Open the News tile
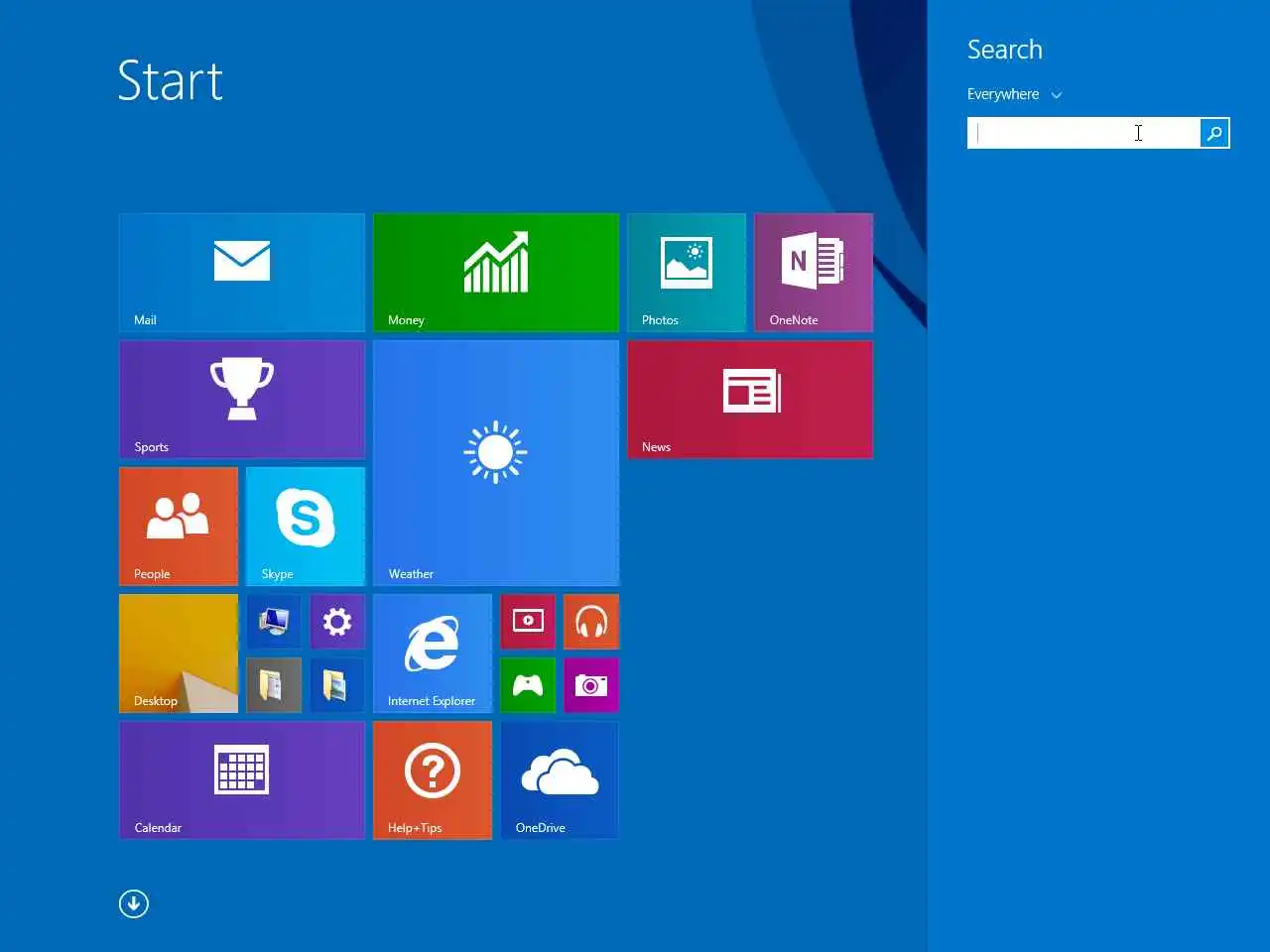Image resolution: width=1270 pixels, height=952 pixels. point(750,400)
